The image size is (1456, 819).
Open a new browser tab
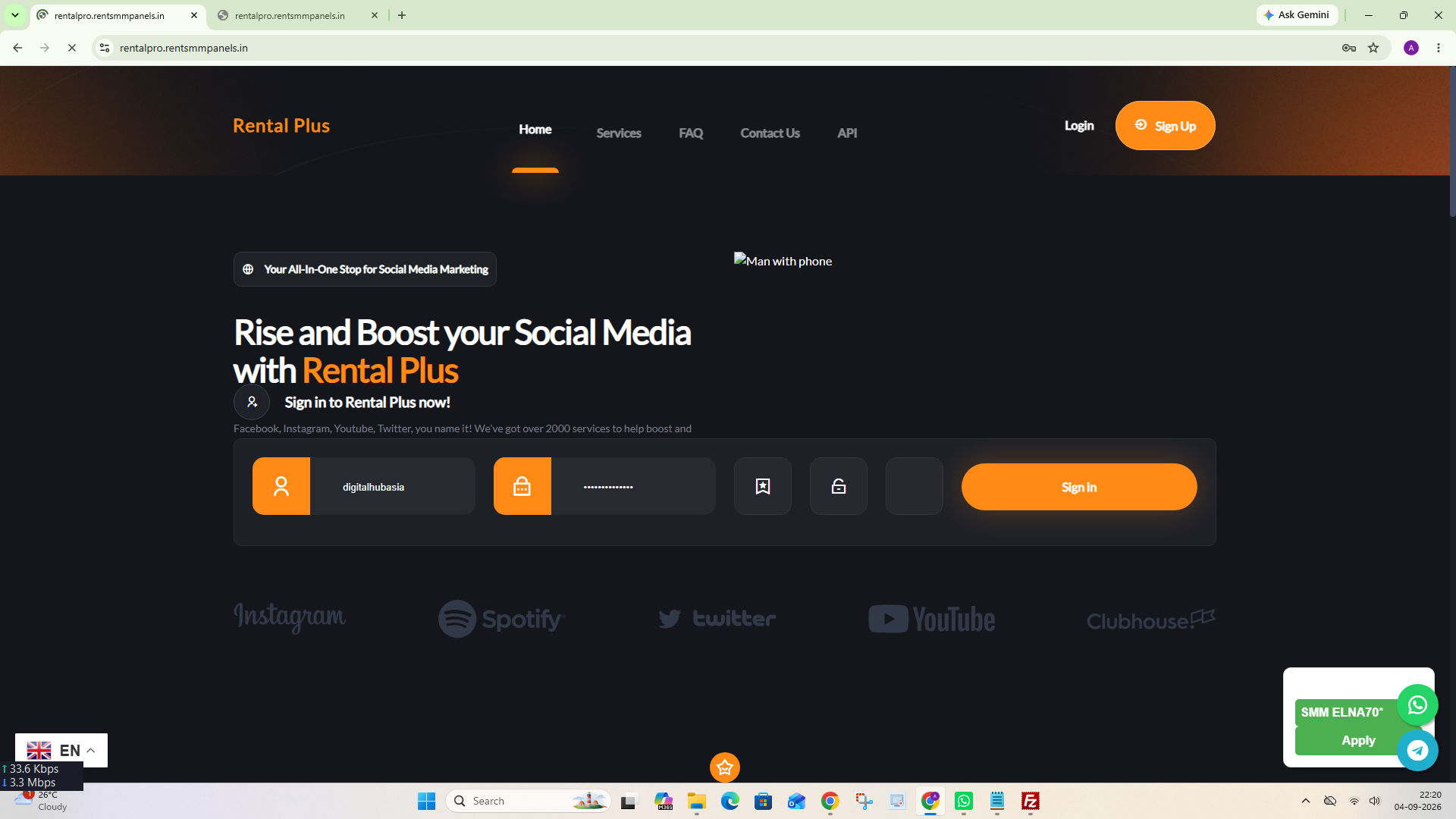coord(402,15)
